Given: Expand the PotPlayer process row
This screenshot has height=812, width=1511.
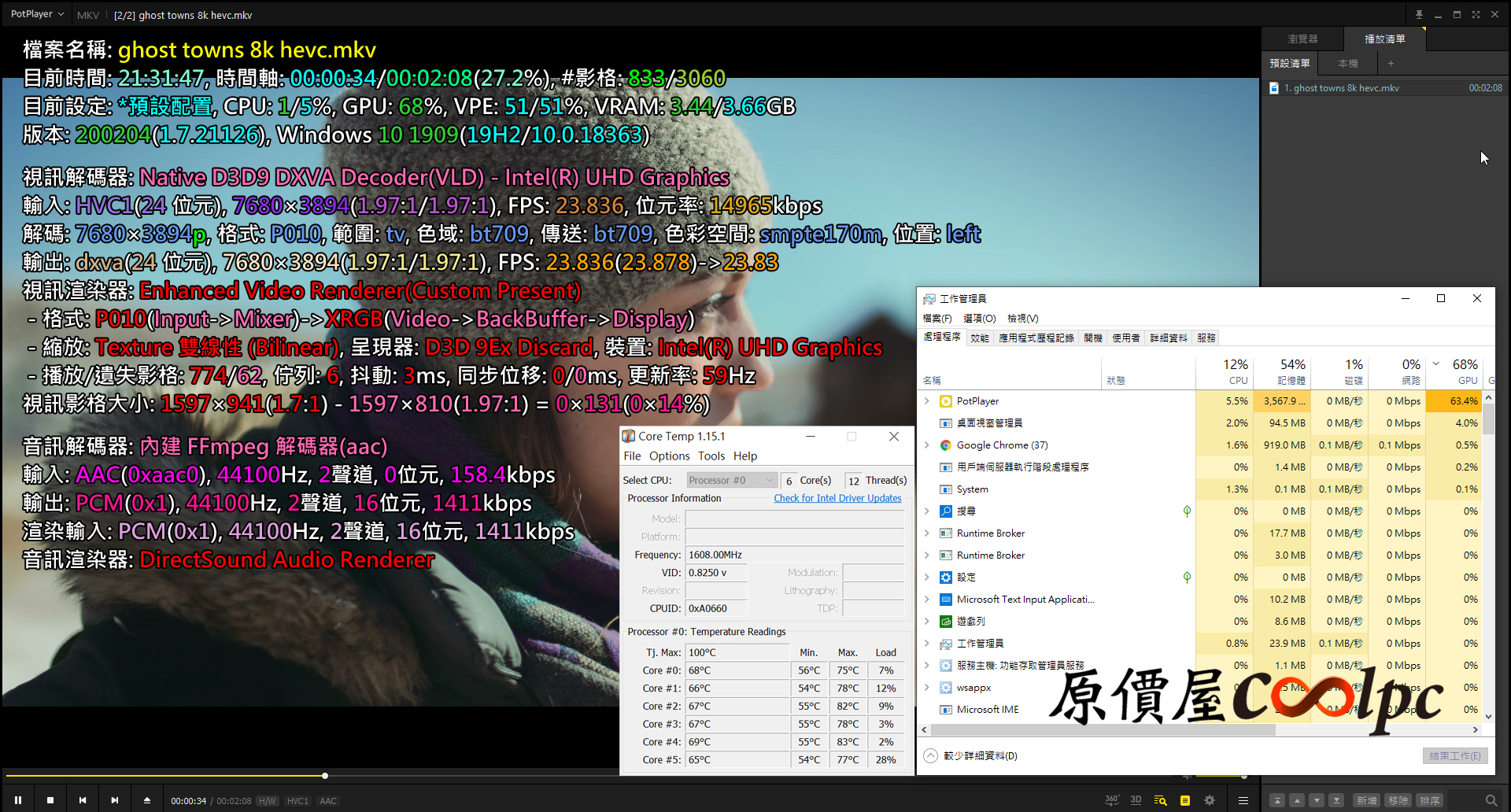Looking at the screenshot, I should 927,401.
